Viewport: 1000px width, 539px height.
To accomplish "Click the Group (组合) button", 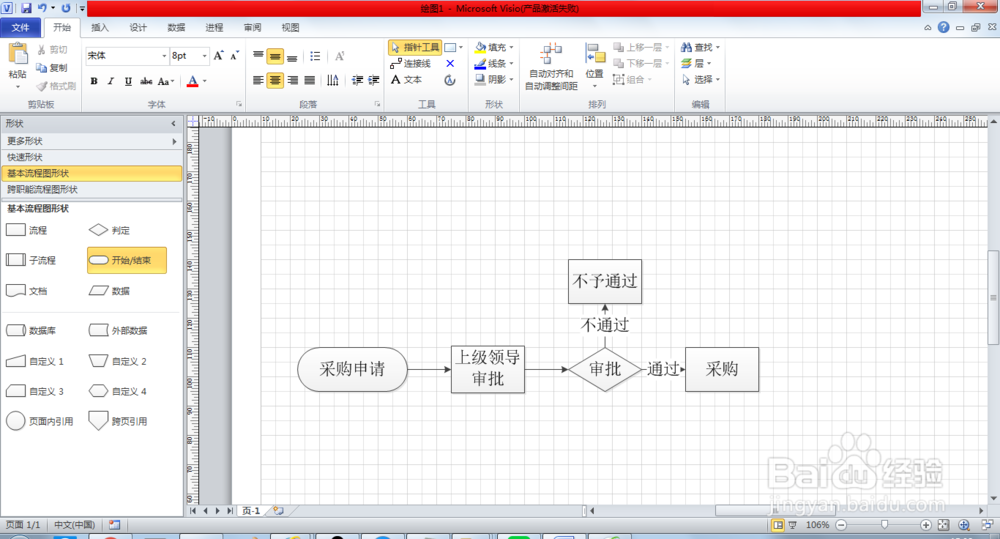I will (x=632, y=79).
